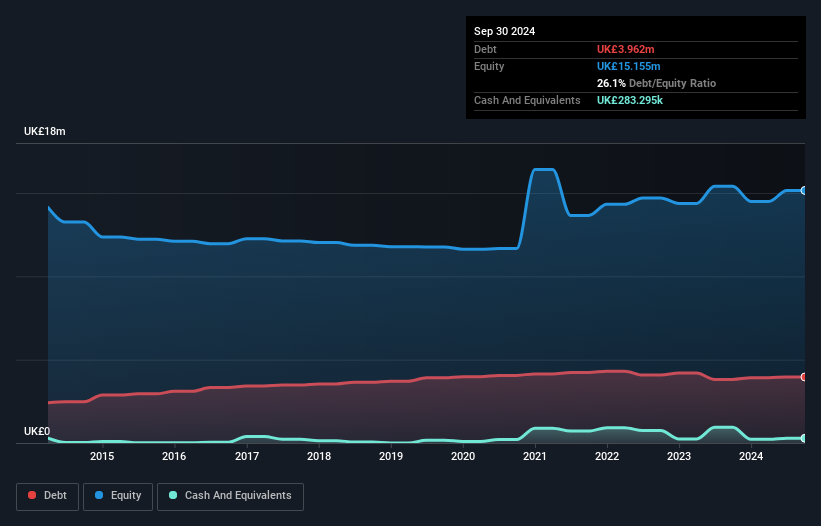Select the 2024 x-axis label
The image size is (821, 526).
pyautogui.click(x=751, y=456)
